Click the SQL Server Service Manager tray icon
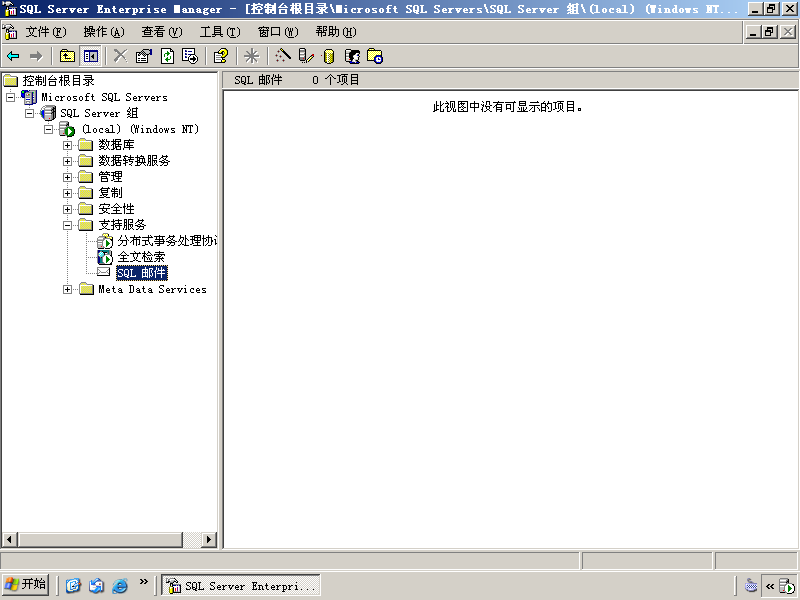This screenshot has width=800, height=600. [x=787, y=586]
